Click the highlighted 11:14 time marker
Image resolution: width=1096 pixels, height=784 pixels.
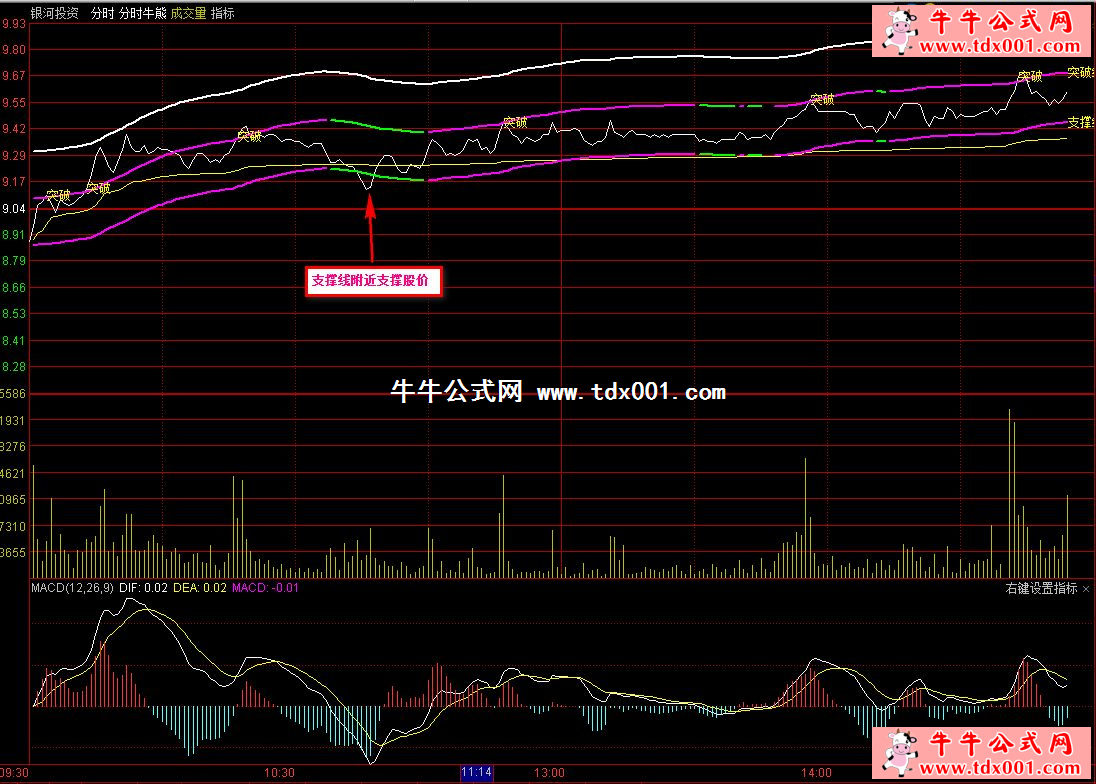pos(476,773)
